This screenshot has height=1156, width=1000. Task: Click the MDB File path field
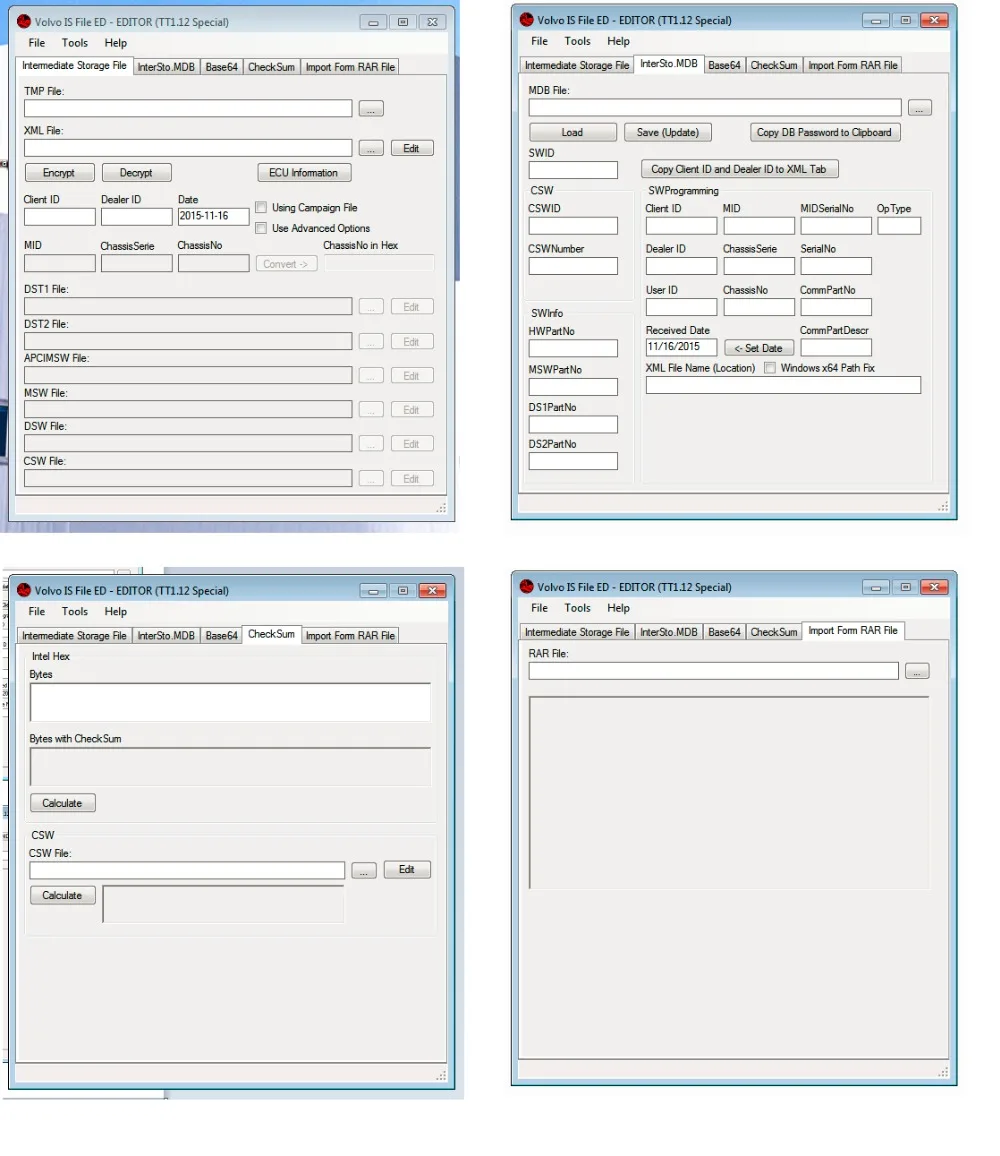pyautogui.click(x=715, y=108)
